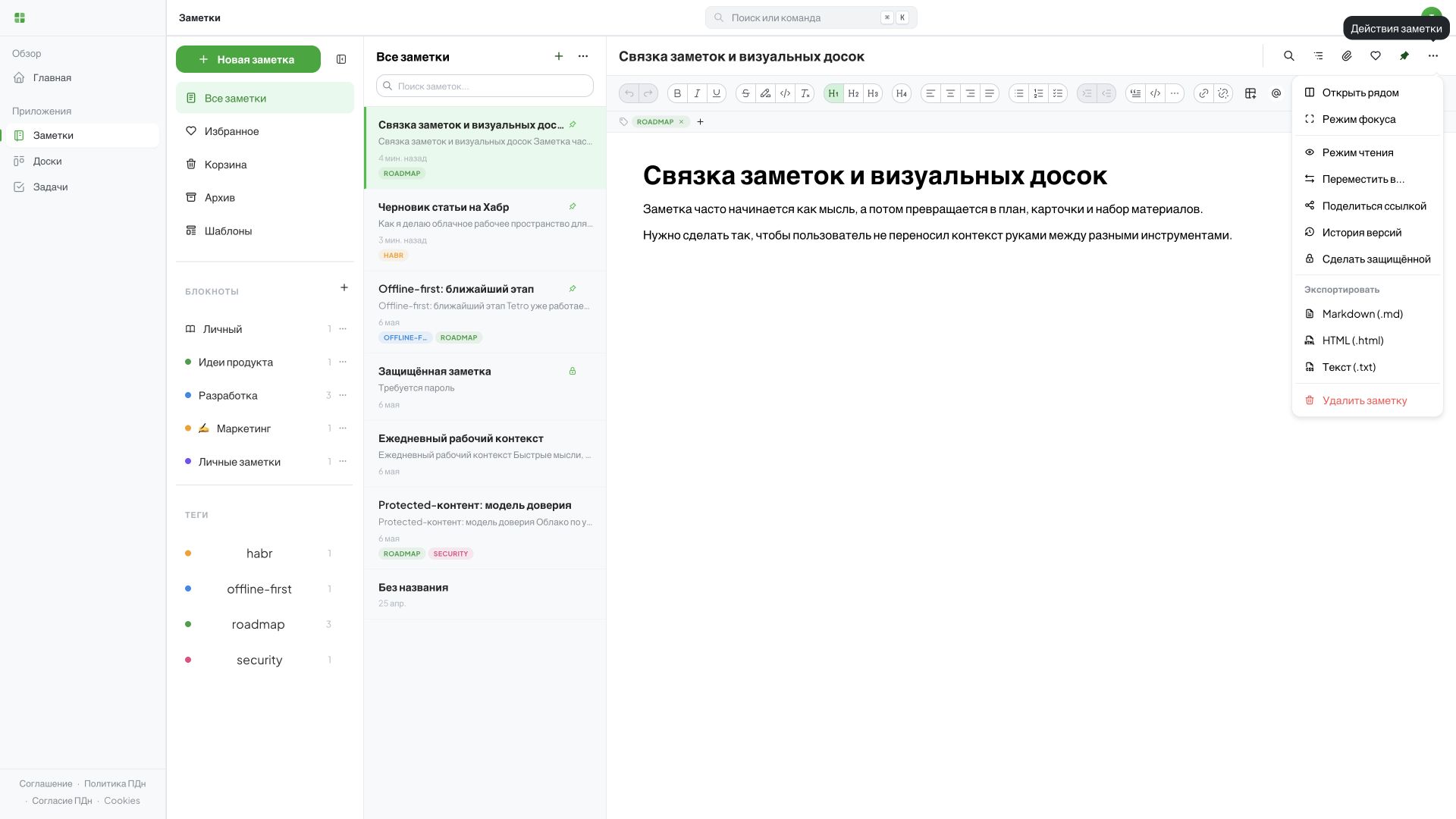This screenshot has width=1456, height=819.
Task: Toggle italic formatting
Action: (x=697, y=93)
